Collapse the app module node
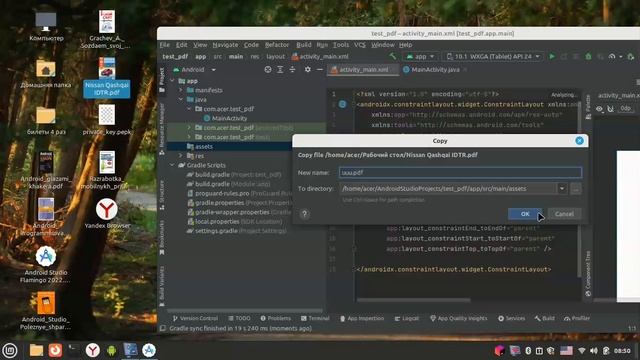640x360 pixels. point(173,81)
